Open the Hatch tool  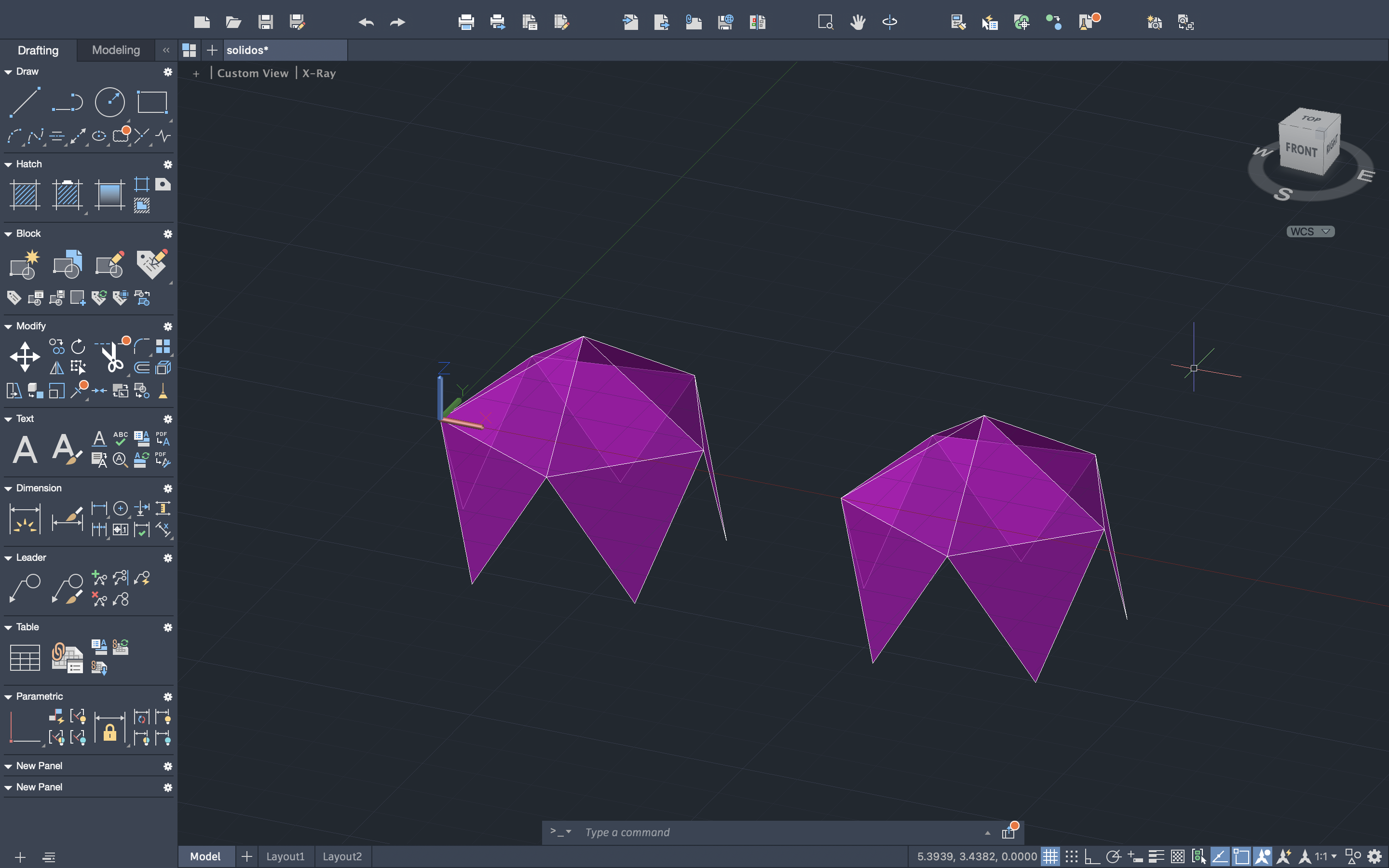[25, 195]
